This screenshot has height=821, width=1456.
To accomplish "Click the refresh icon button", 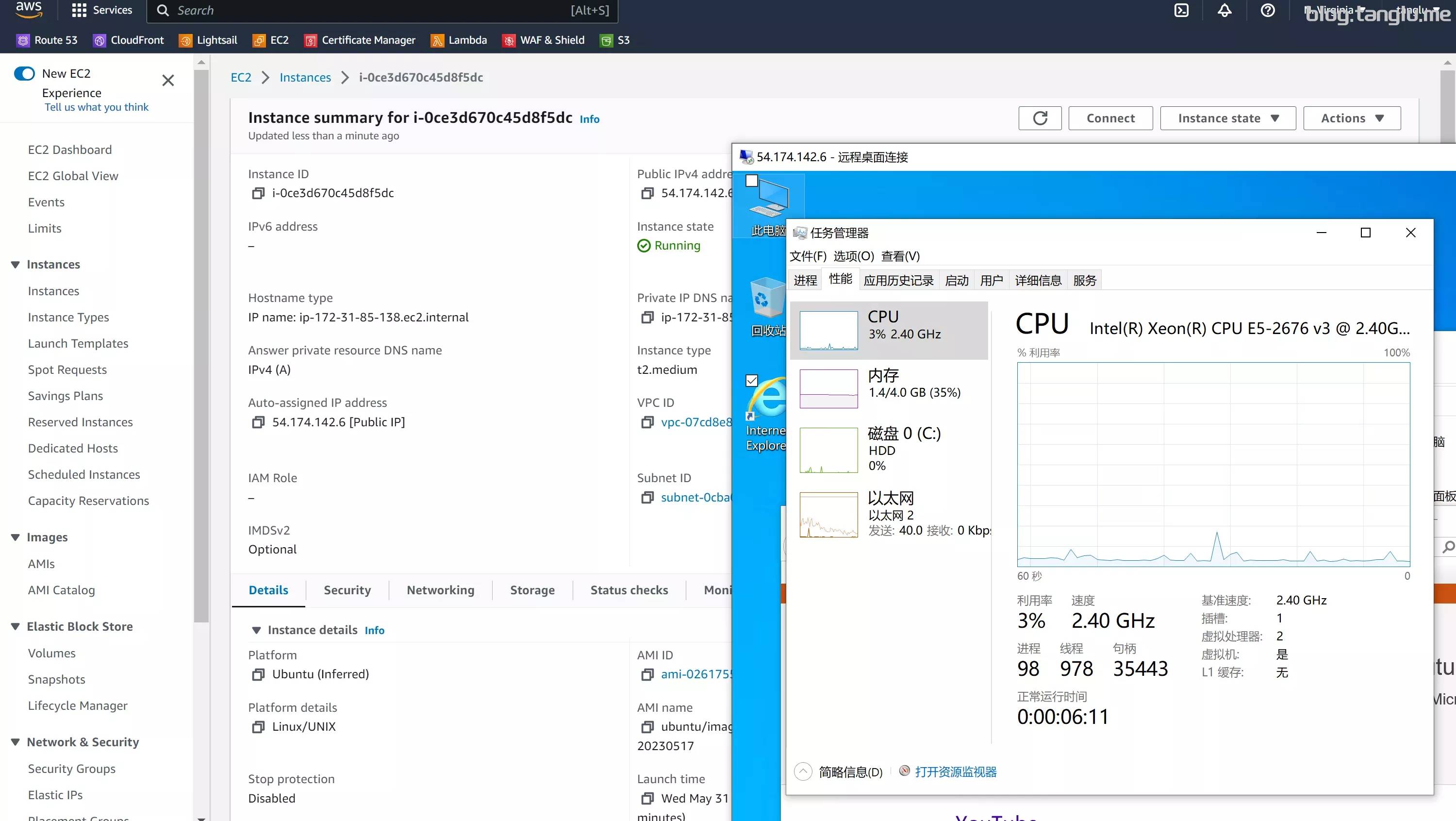I will click(x=1040, y=118).
